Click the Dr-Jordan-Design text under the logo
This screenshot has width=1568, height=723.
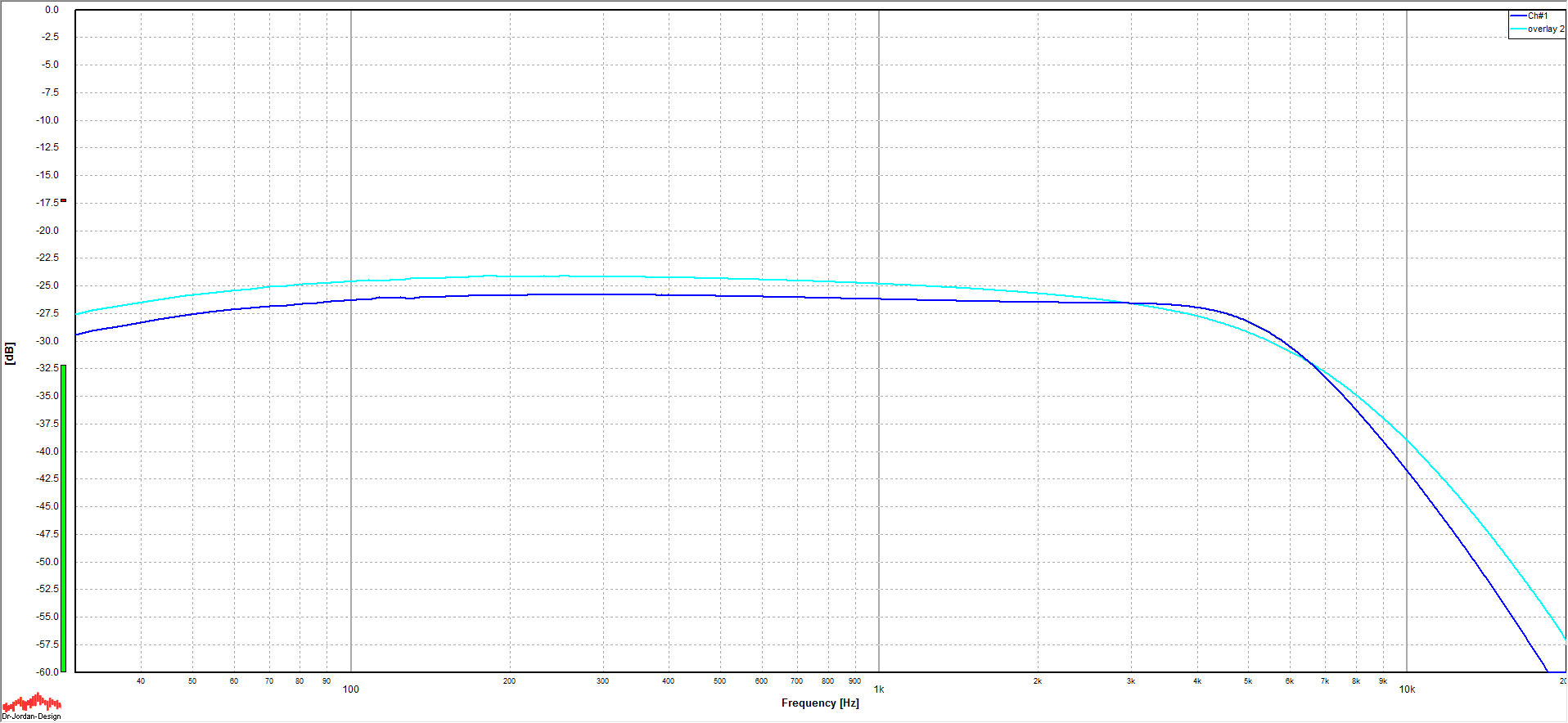click(x=31, y=716)
